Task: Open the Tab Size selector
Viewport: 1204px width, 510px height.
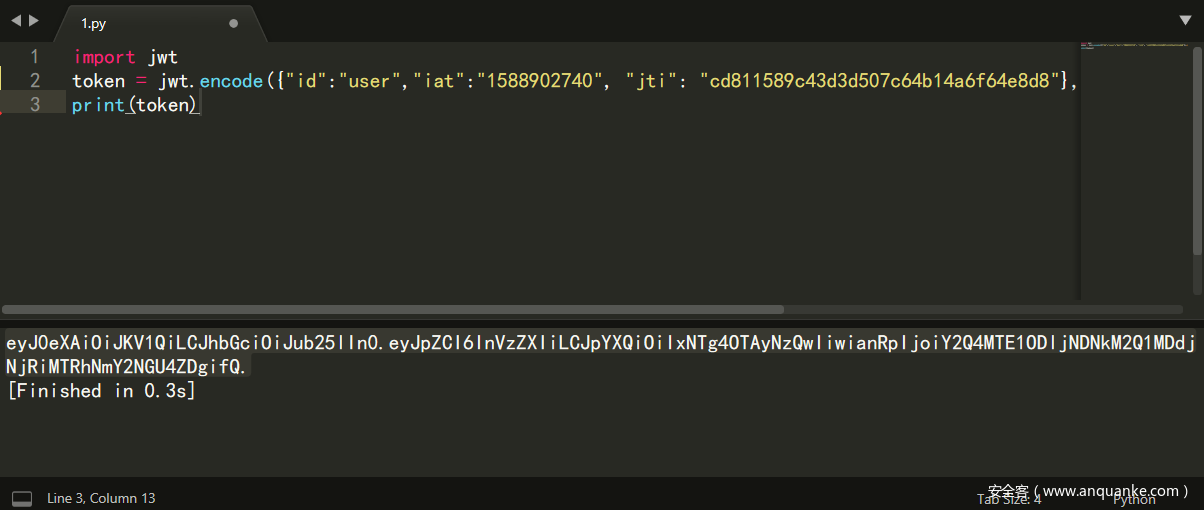Action: (1009, 499)
